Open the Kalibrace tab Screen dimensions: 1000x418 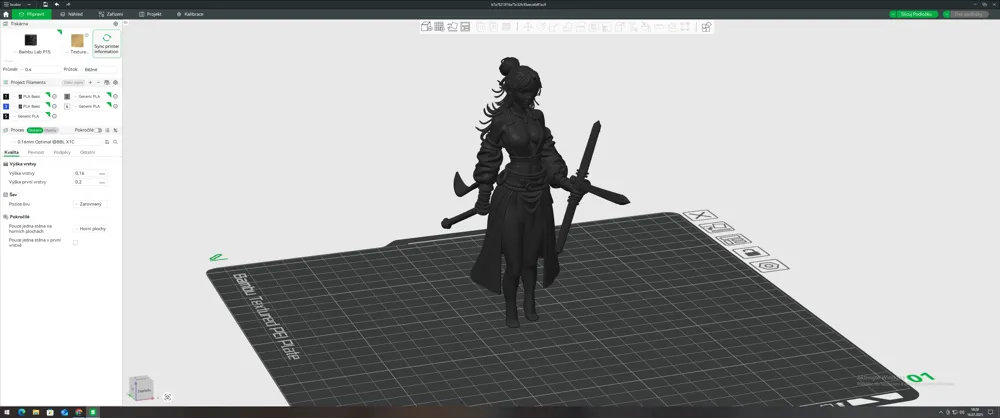(x=190, y=14)
